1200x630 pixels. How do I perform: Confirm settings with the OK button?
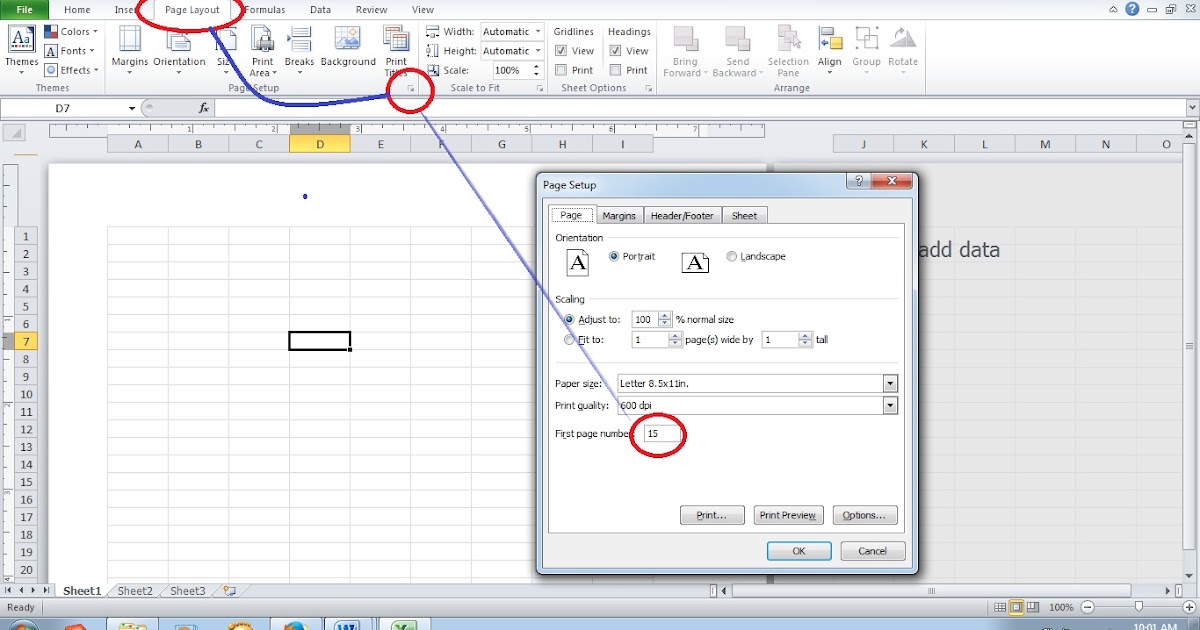point(798,551)
